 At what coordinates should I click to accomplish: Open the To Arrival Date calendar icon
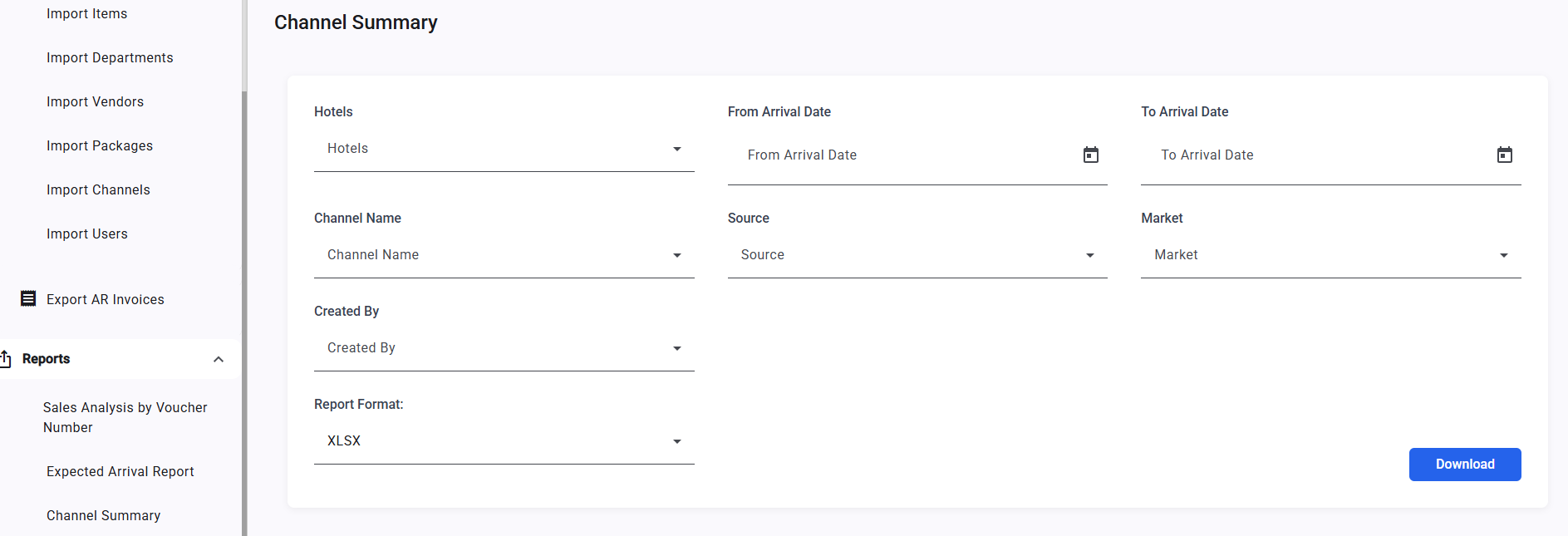(x=1504, y=155)
